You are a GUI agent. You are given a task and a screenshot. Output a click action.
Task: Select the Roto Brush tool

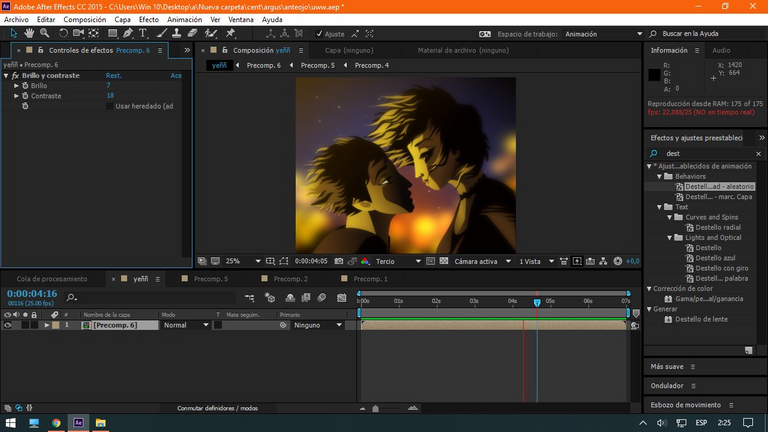(211, 33)
